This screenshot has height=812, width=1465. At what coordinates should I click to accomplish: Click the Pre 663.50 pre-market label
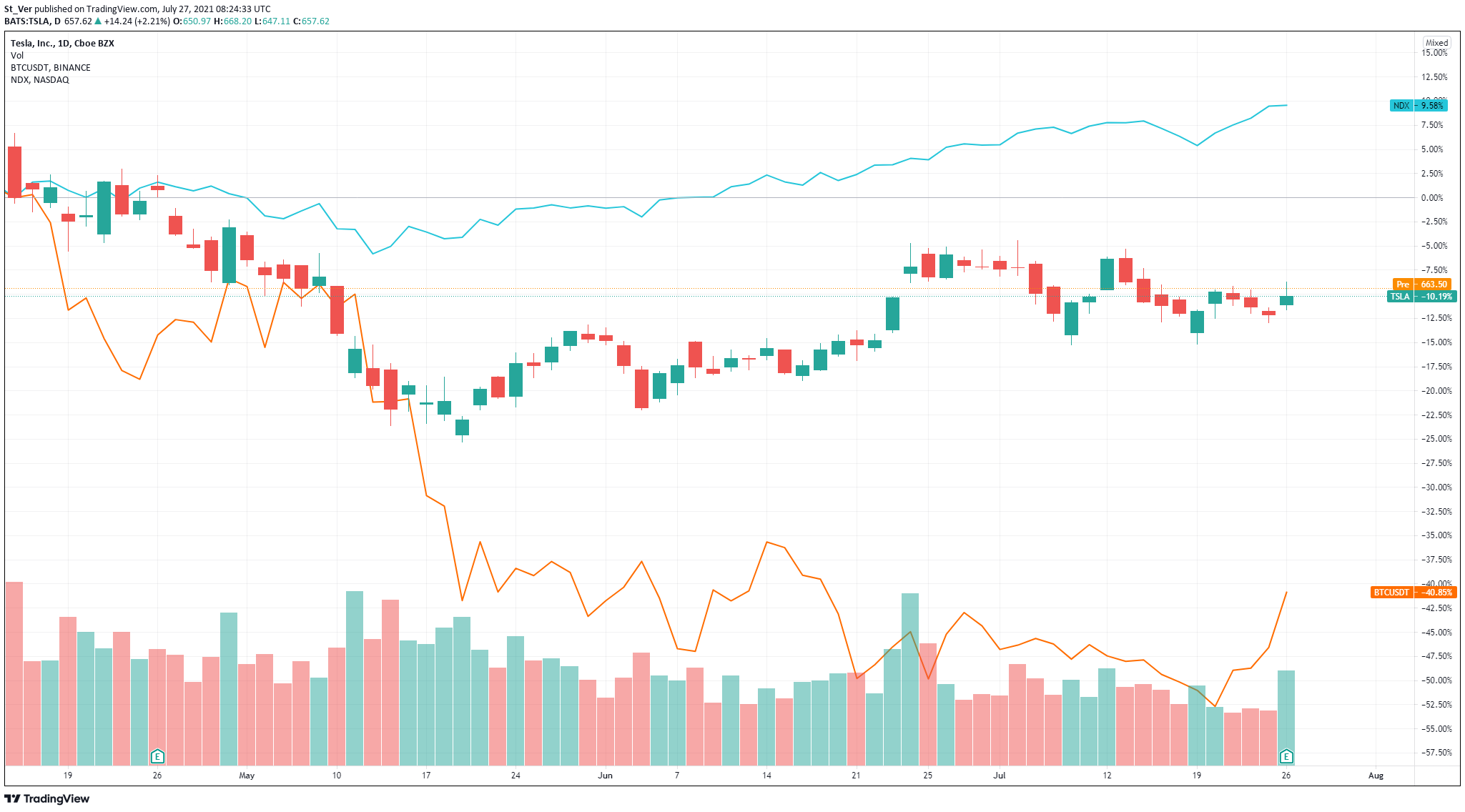pos(1421,284)
